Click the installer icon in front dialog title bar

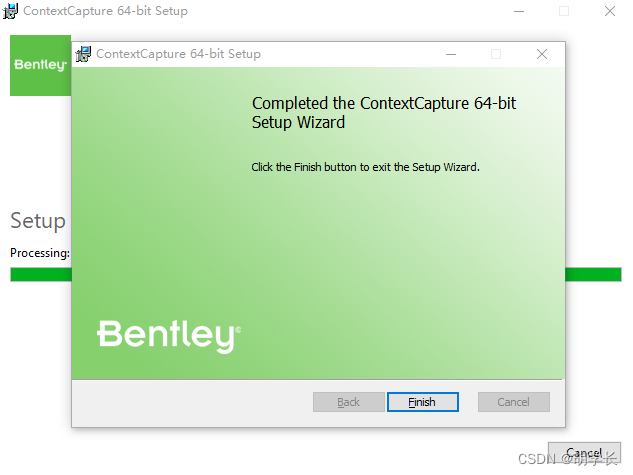tap(83, 54)
